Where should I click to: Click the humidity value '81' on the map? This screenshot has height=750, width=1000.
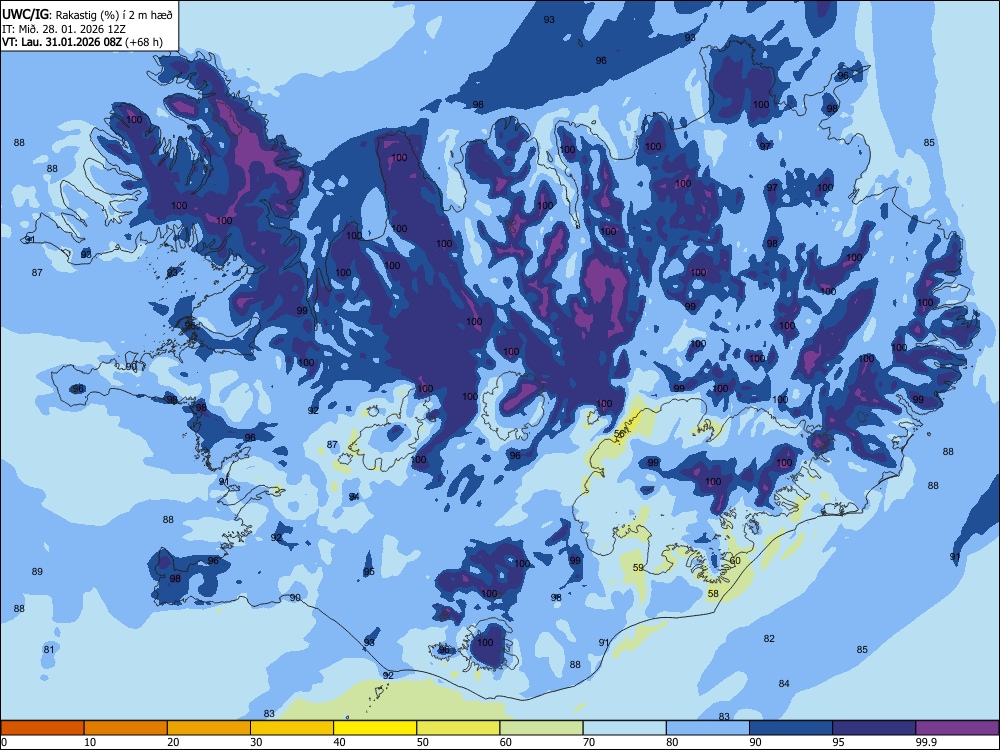pyautogui.click(x=48, y=649)
